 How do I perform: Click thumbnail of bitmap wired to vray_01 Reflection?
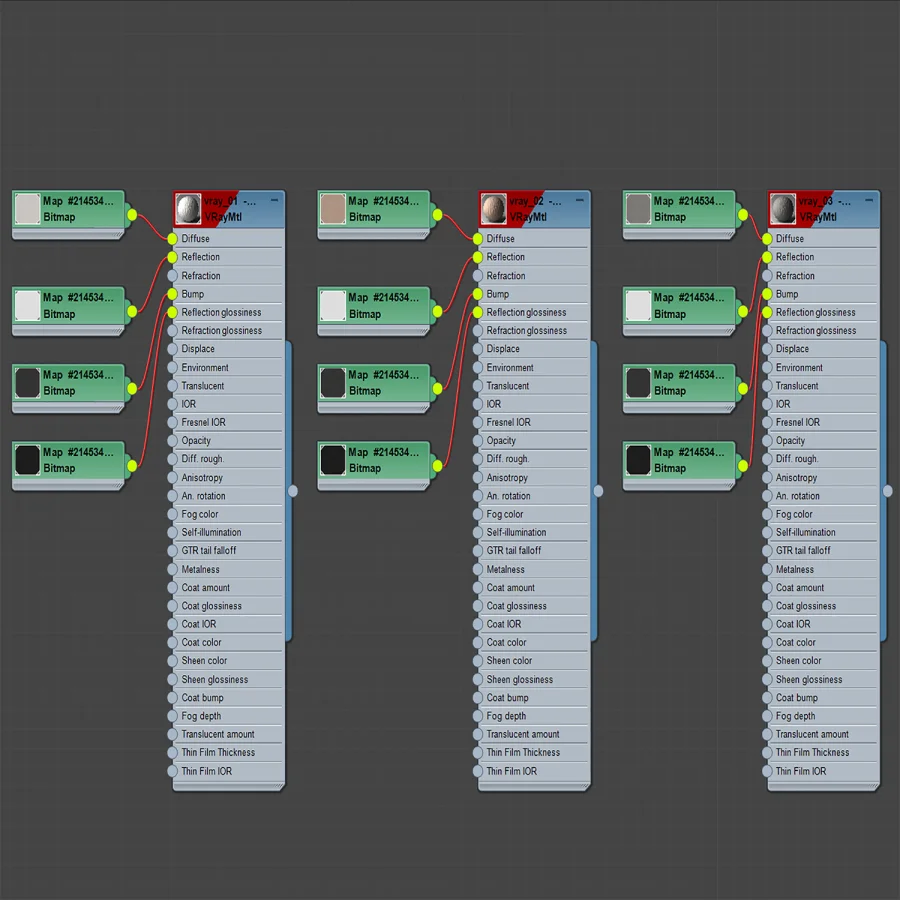click(27, 305)
